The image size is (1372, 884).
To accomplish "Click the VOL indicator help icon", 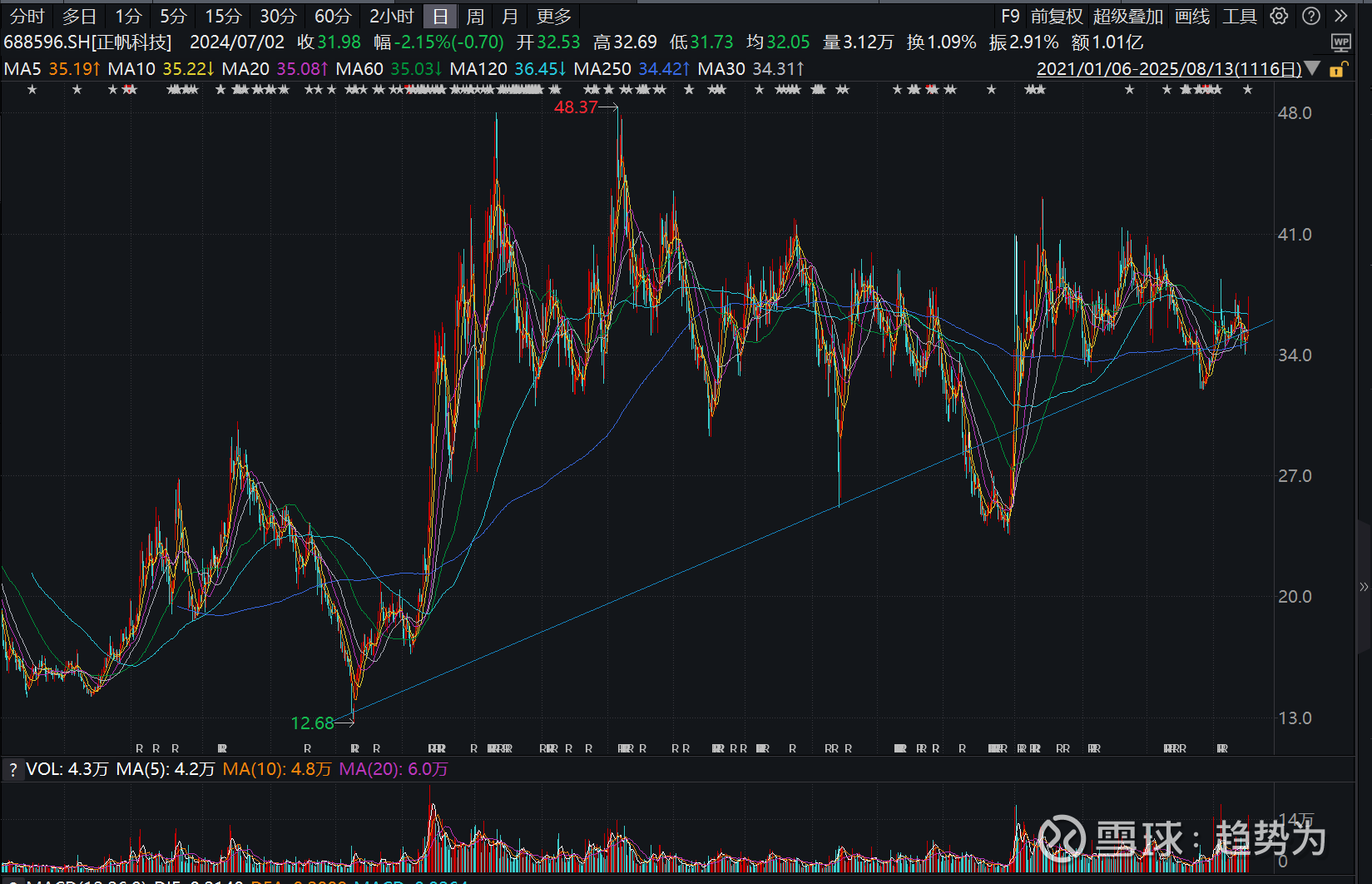I will [12, 770].
